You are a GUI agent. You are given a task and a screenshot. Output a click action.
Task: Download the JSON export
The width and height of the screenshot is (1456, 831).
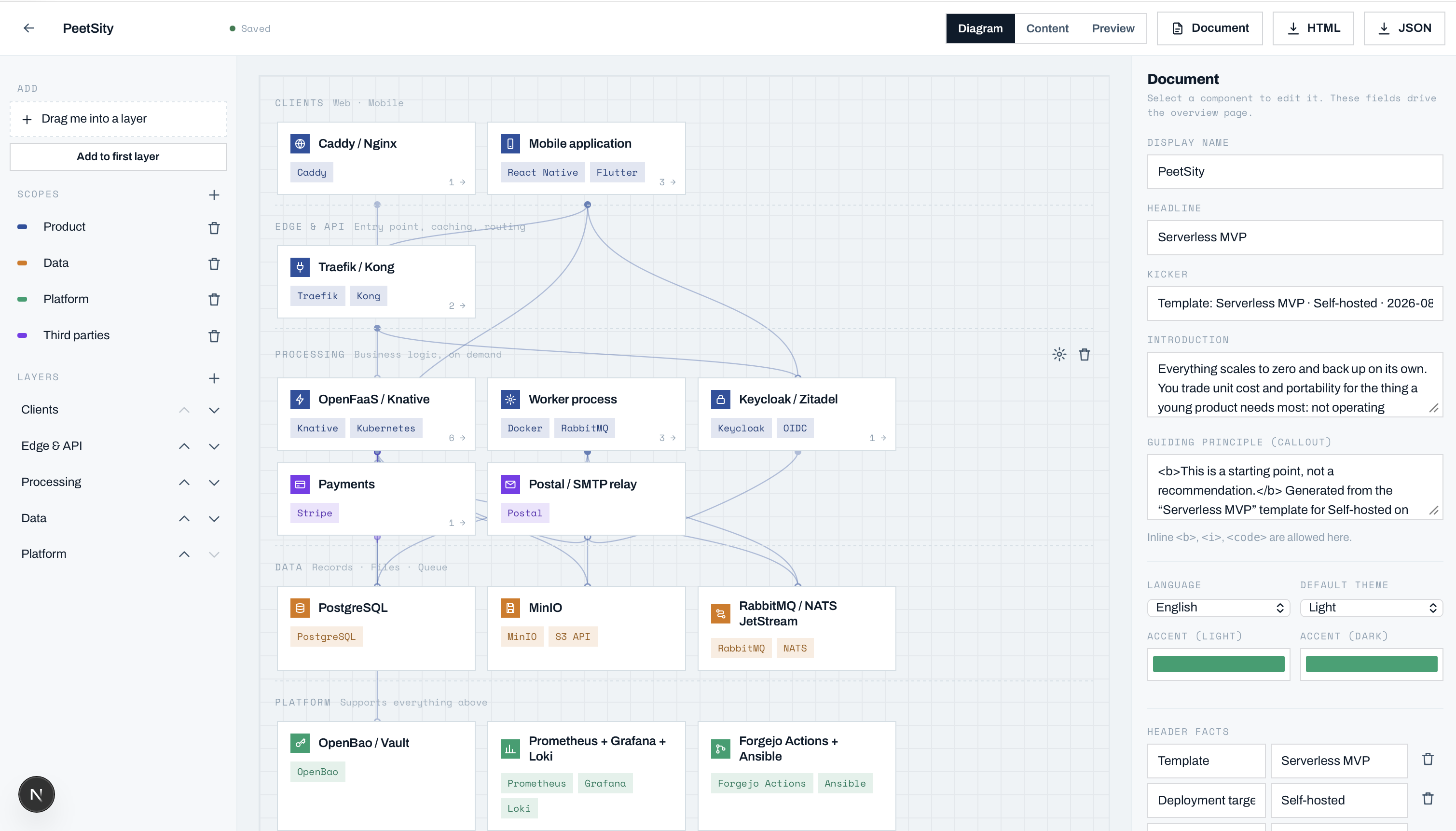1404,28
